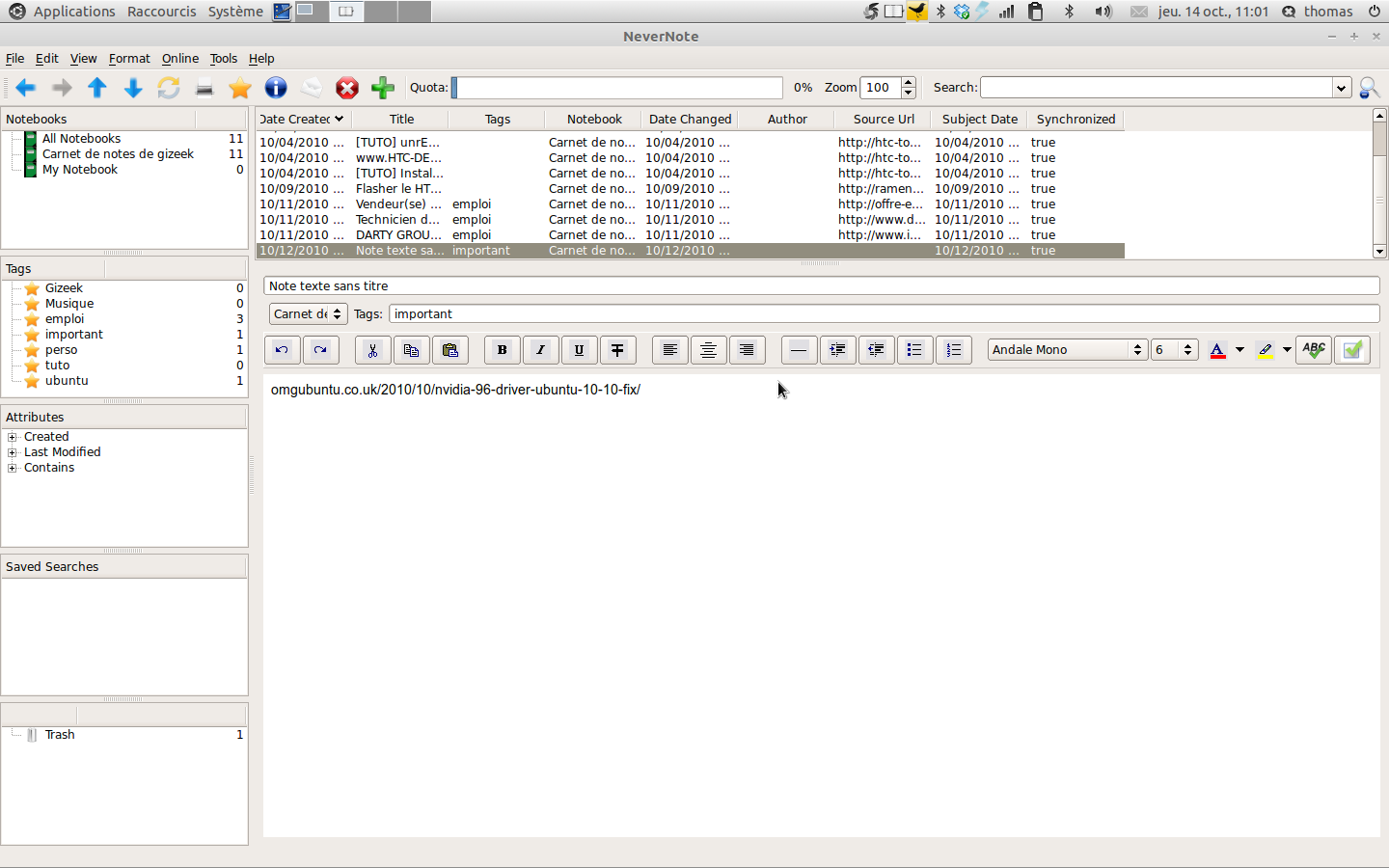Click the blue back arrow toolbar icon
This screenshot has height=868, width=1389.
point(26,88)
